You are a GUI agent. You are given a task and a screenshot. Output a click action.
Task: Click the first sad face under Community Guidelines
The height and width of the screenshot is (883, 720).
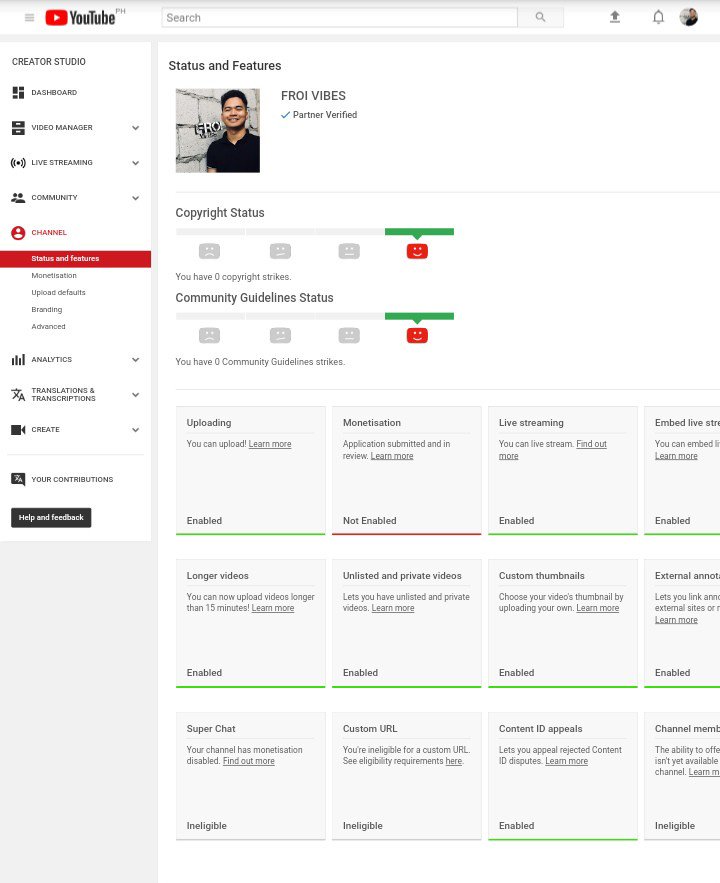click(209, 335)
